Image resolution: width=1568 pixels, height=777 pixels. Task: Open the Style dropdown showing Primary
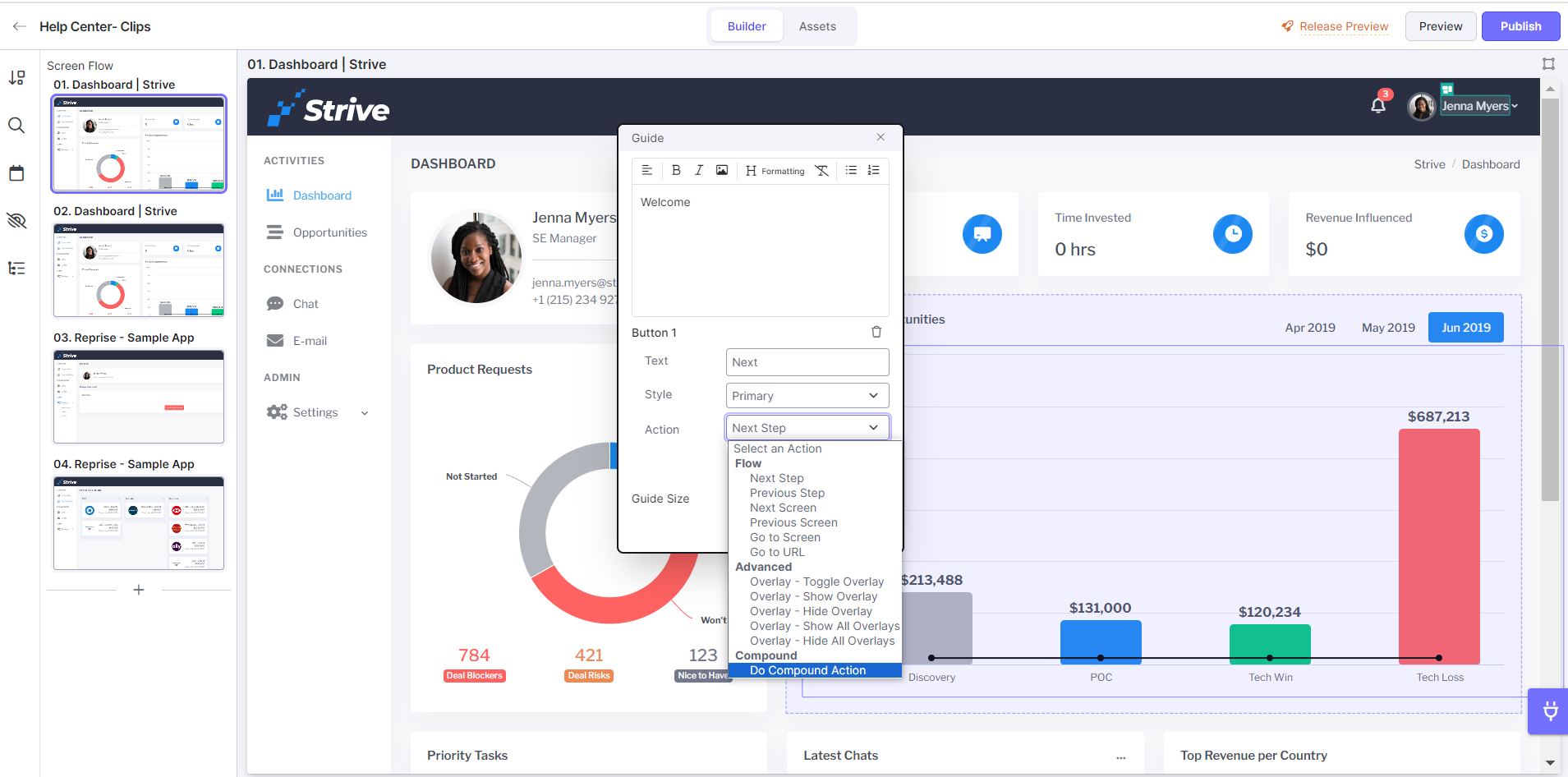point(807,395)
